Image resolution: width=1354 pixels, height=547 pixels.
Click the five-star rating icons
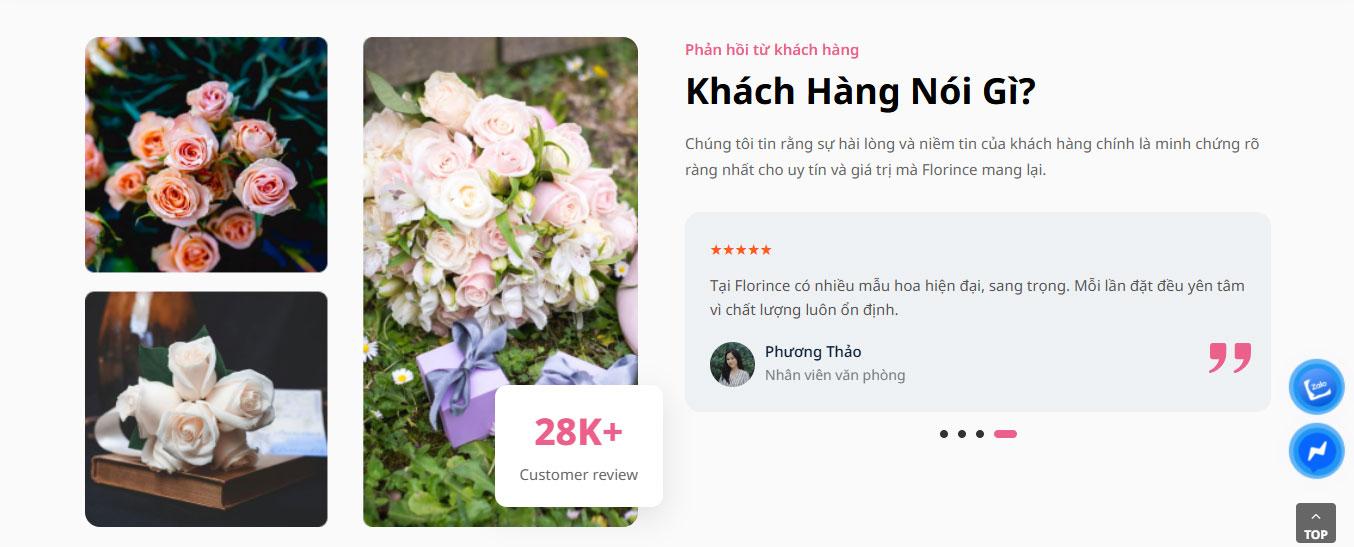coord(741,250)
